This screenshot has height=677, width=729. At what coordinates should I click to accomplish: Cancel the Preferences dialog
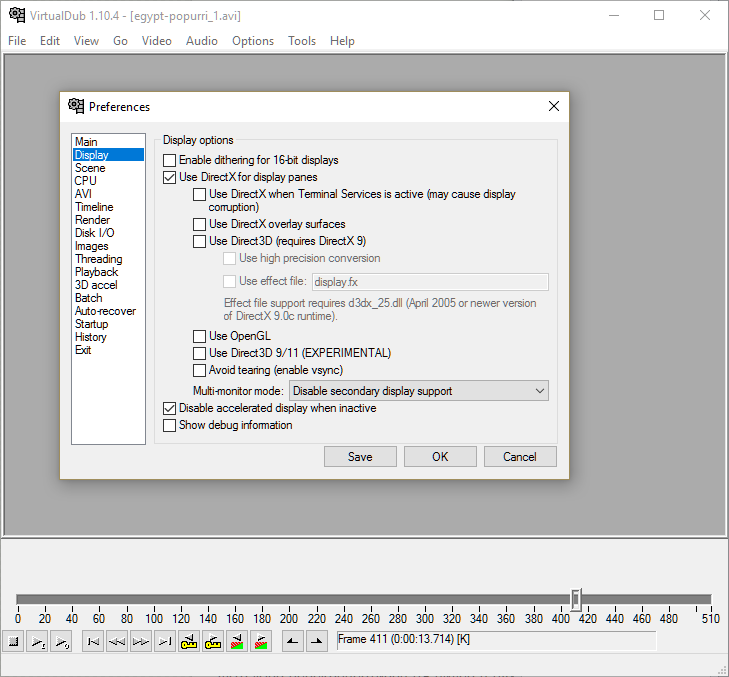coord(520,457)
